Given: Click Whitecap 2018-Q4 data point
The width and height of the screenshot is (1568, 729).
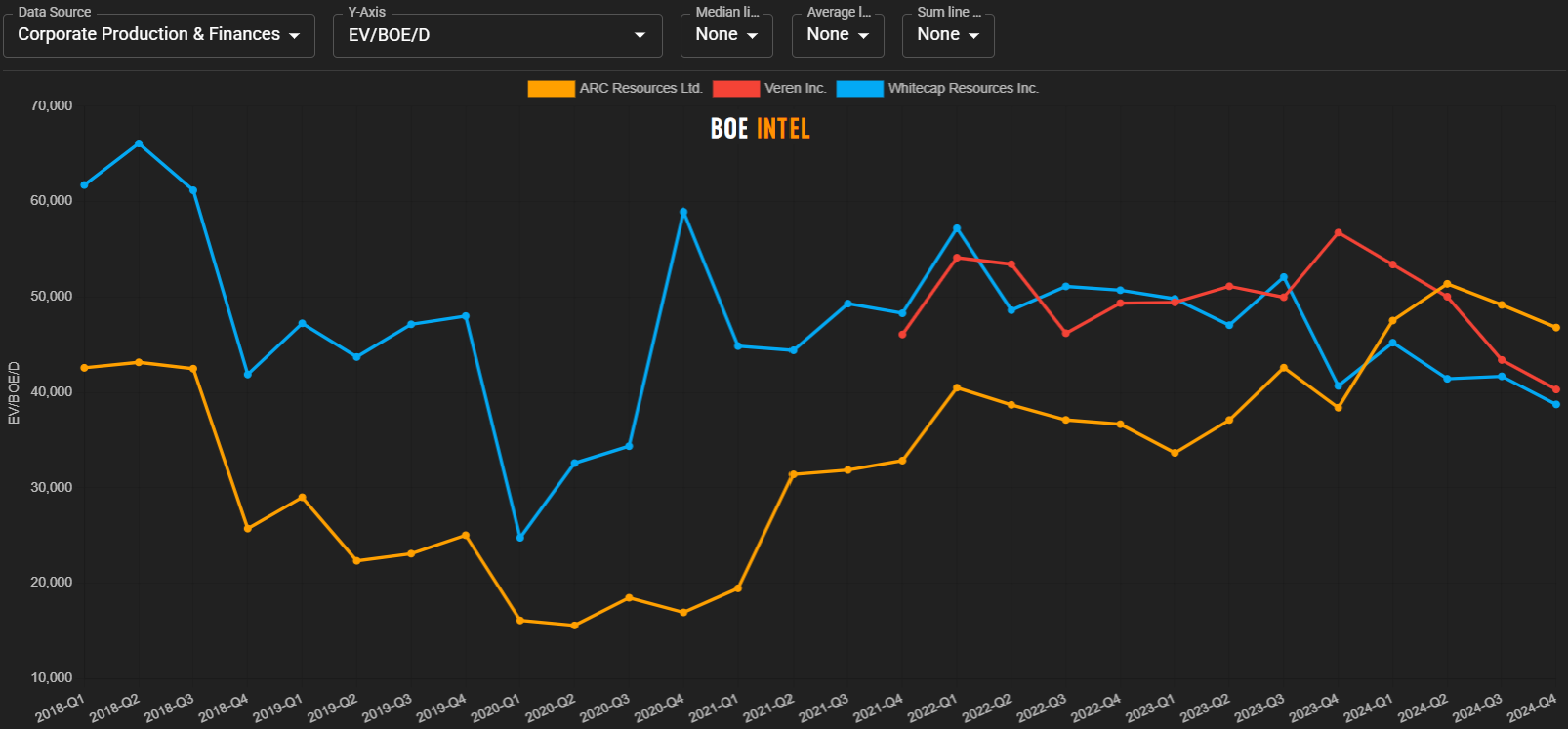Looking at the screenshot, I should coord(248,375).
